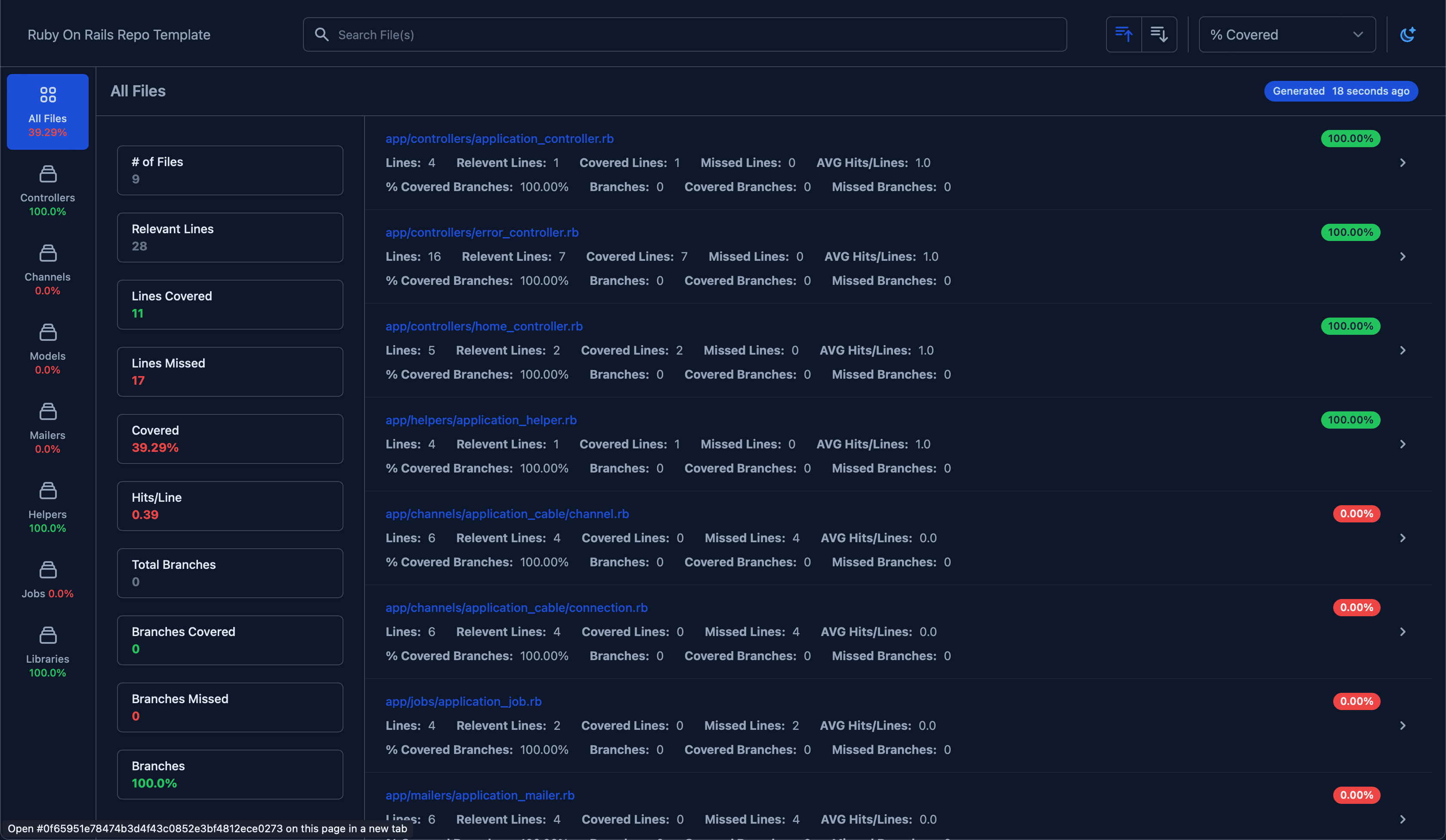
Task: Click the 0.00% badge for connection.rb
Action: 1356,607
